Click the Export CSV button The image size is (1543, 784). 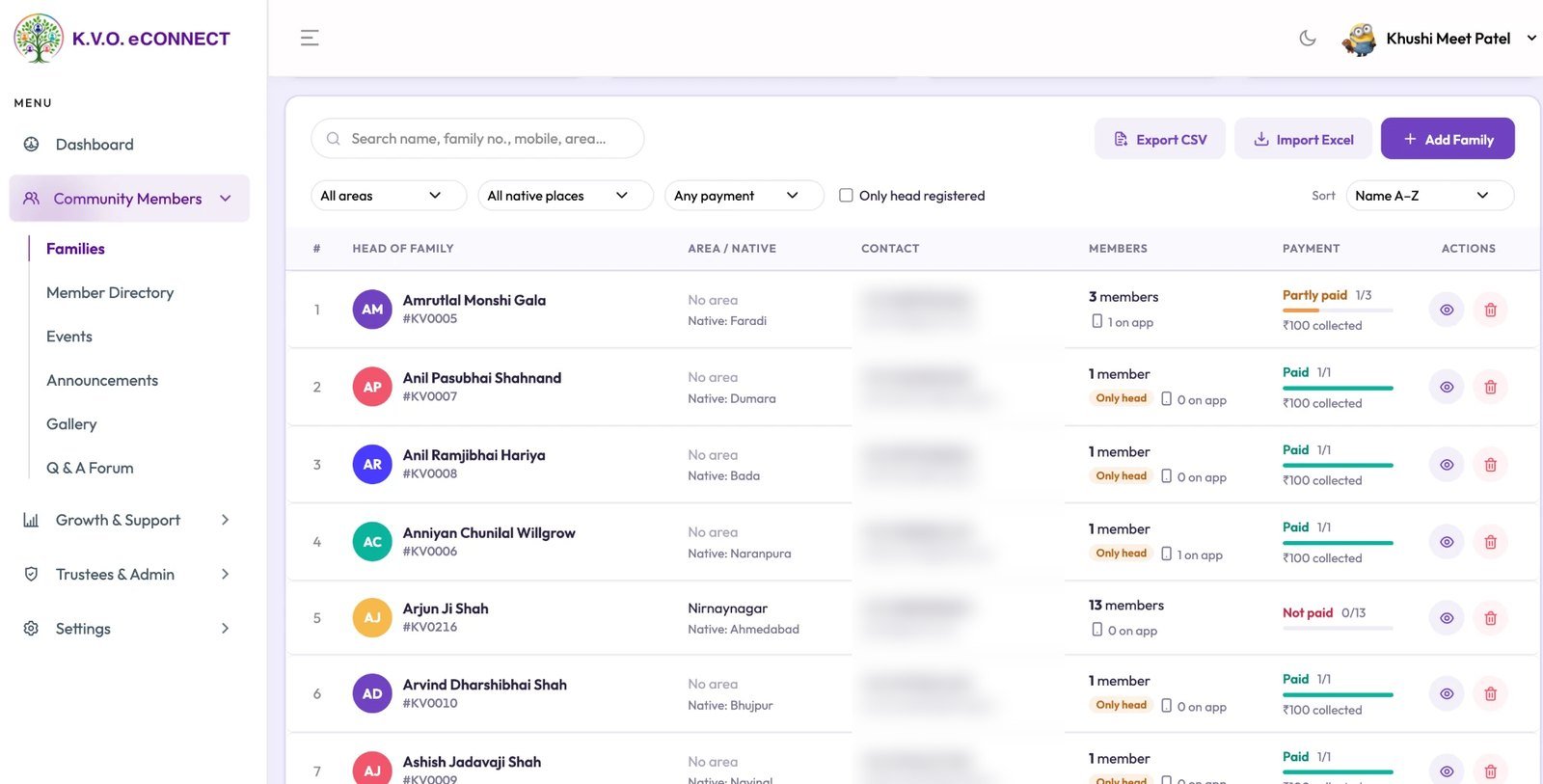point(1160,139)
